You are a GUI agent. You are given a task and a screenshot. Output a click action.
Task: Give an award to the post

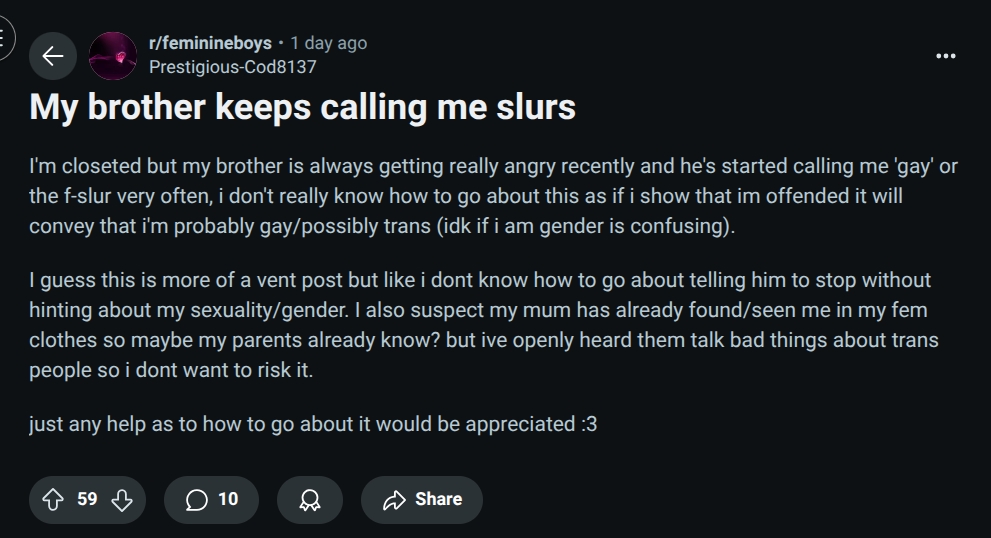pyautogui.click(x=309, y=499)
